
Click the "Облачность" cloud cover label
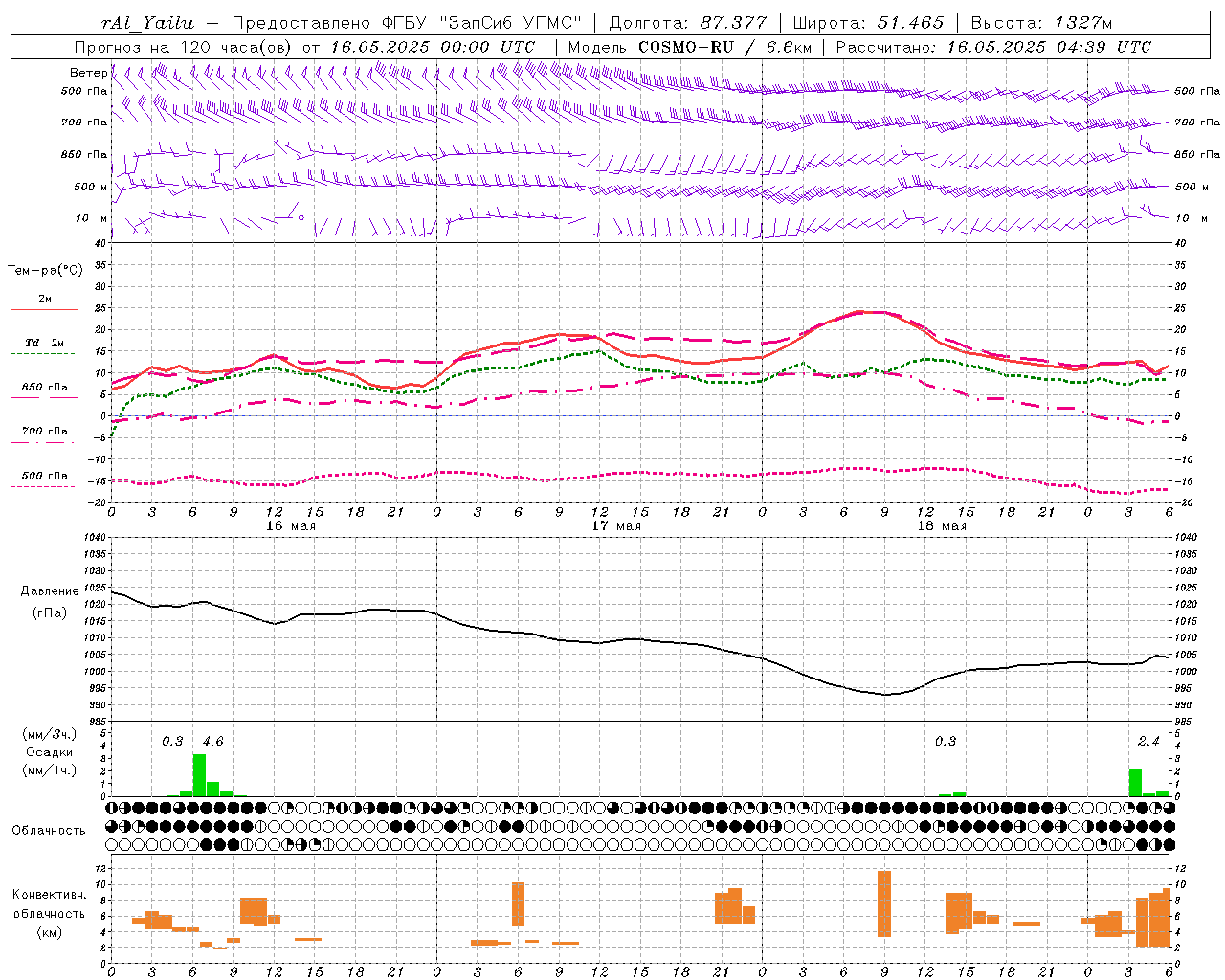pyautogui.click(x=49, y=831)
